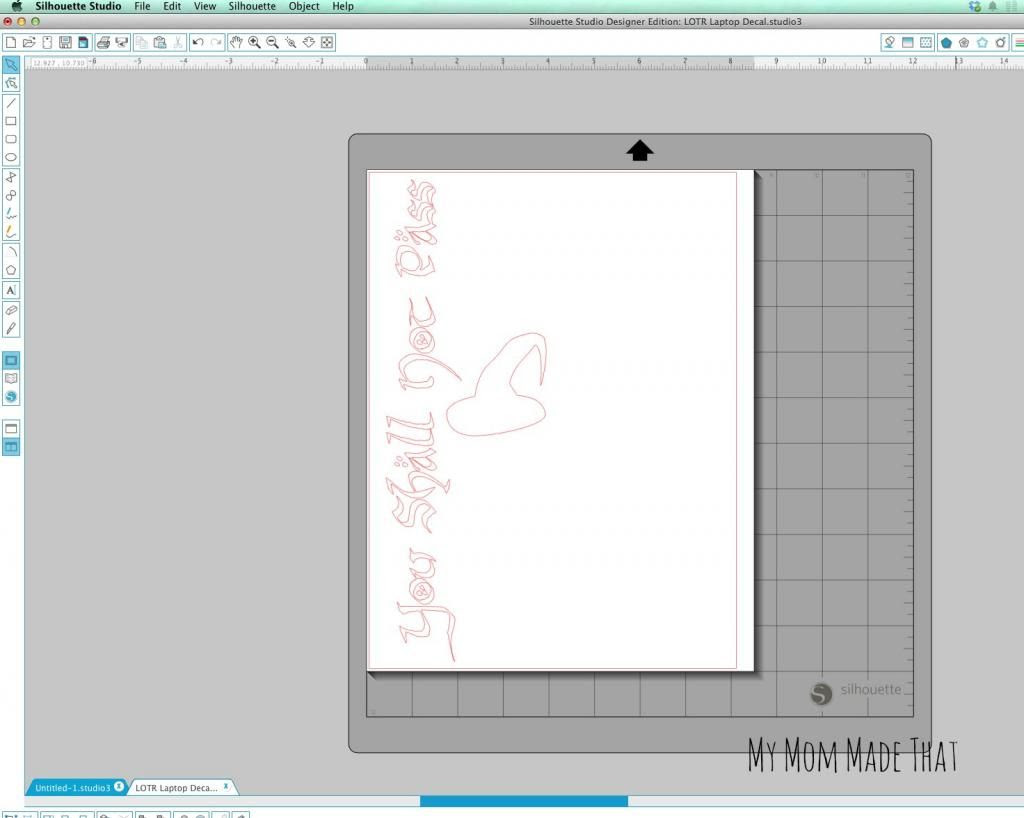
Task: Click the Zoom selection tool
Action: (291, 42)
